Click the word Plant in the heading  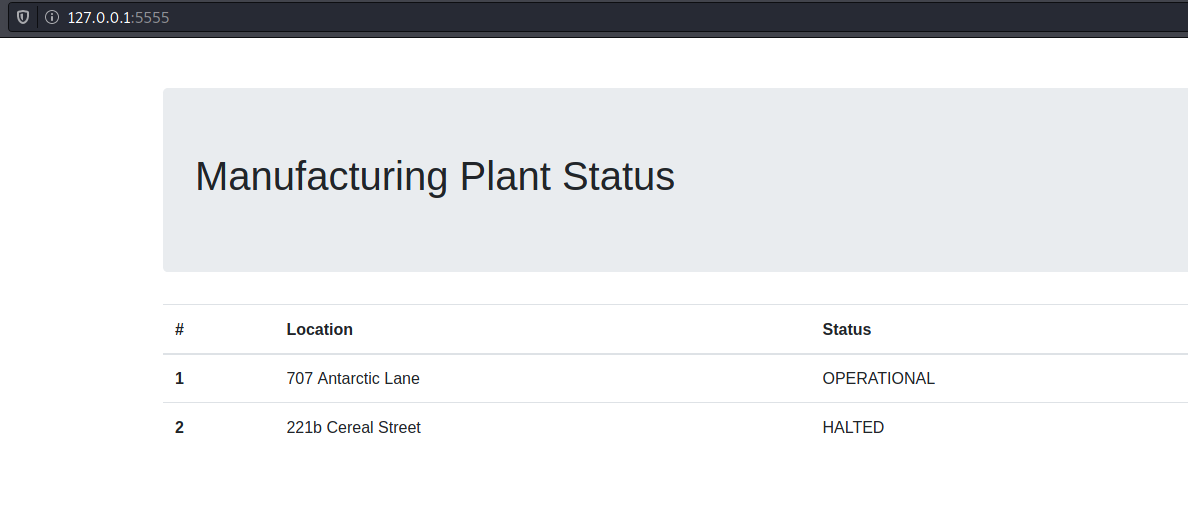(x=505, y=176)
